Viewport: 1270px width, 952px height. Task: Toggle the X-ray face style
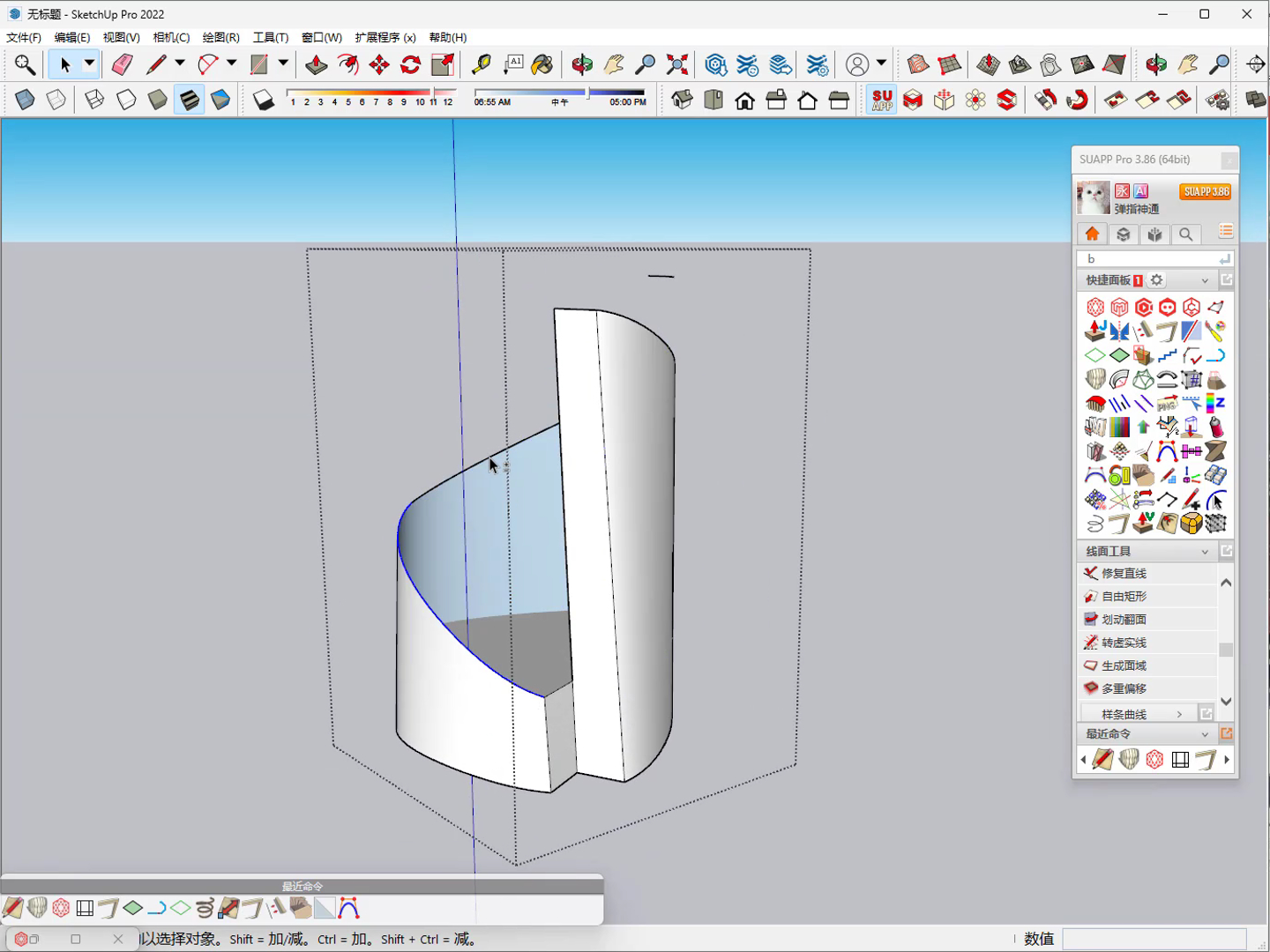pyautogui.click(x=25, y=100)
